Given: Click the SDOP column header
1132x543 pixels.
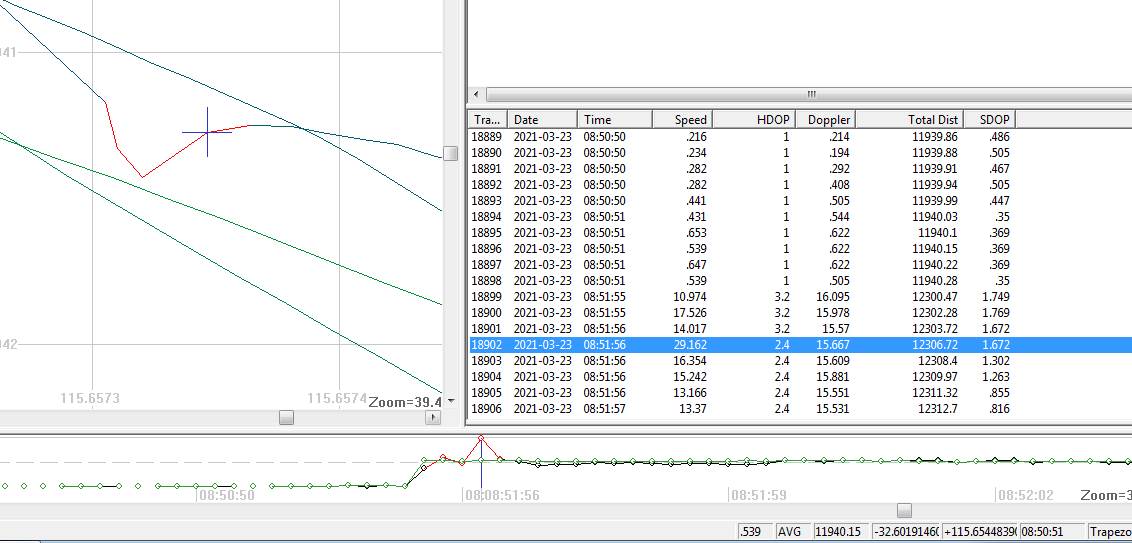Looking at the screenshot, I should 990,119.
